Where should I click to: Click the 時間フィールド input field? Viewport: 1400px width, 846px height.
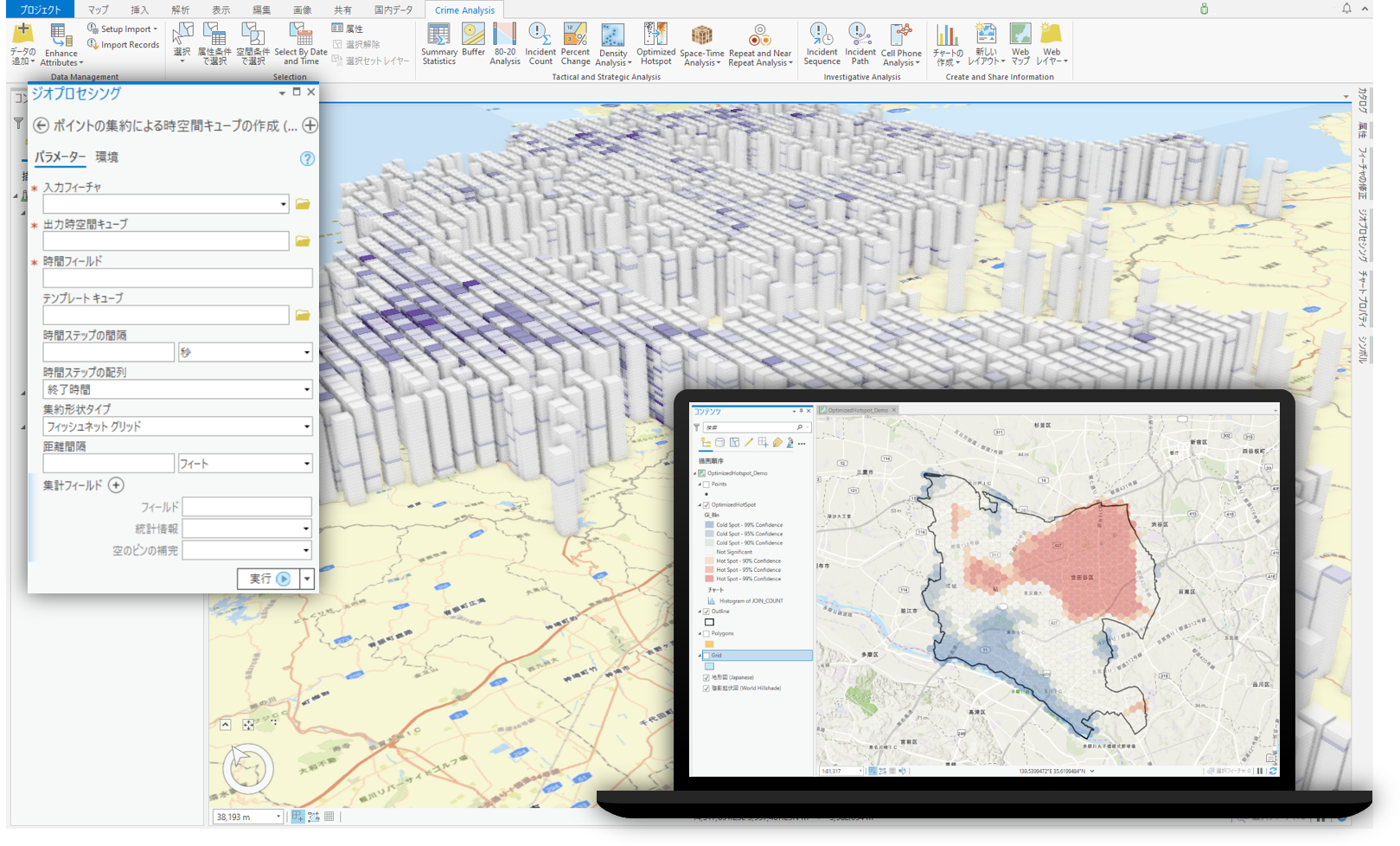pos(176,278)
